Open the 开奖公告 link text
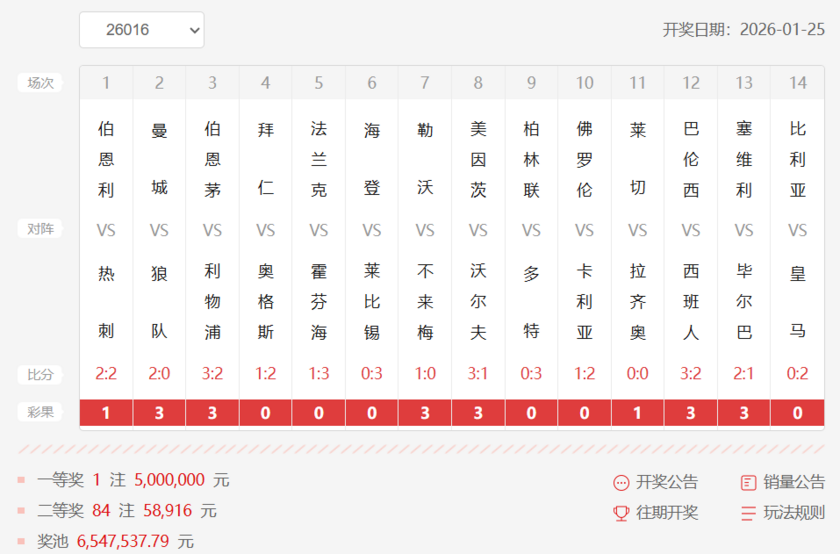Image resolution: width=840 pixels, height=554 pixels. click(667, 483)
